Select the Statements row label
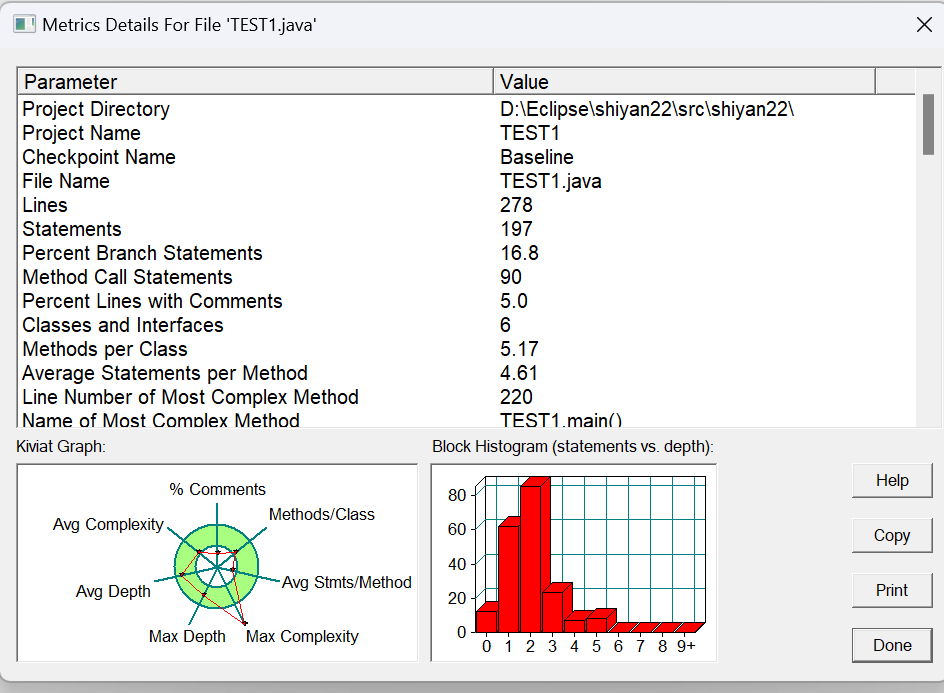Viewport: 944px width, 693px height. [x=72, y=229]
